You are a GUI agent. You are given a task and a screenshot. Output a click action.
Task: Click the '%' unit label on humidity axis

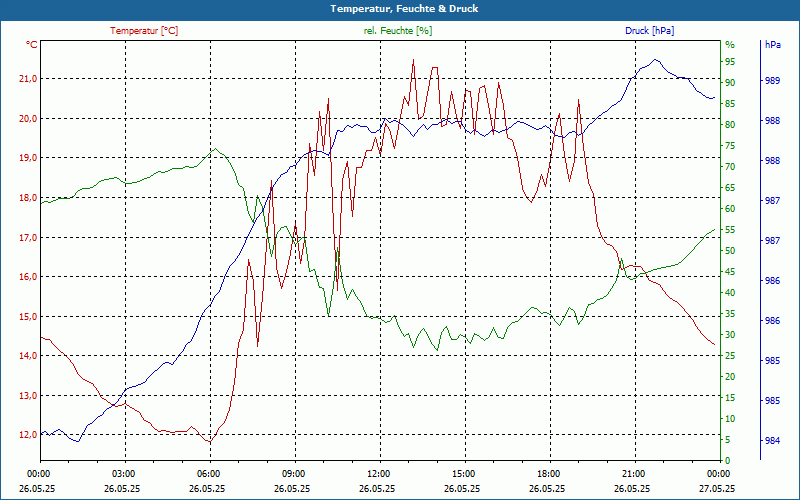click(x=730, y=45)
